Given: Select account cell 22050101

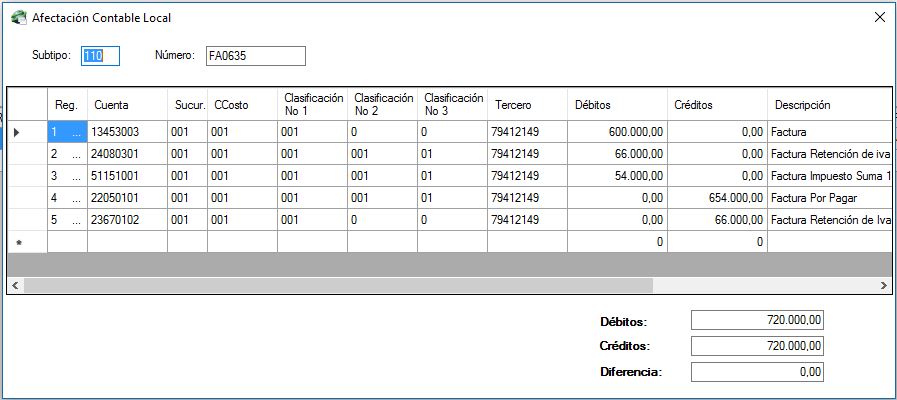Looking at the screenshot, I should point(128,198).
